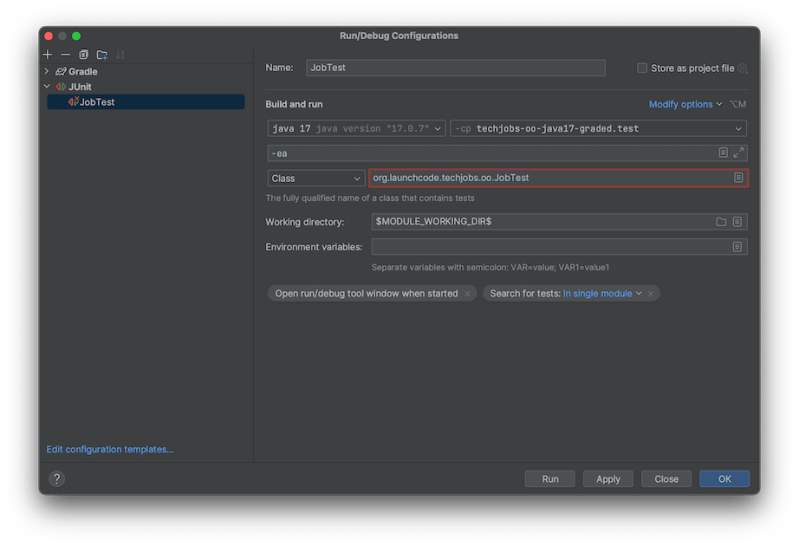This screenshot has height=546, width=799.
Task: Click the Close button
Action: click(666, 479)
